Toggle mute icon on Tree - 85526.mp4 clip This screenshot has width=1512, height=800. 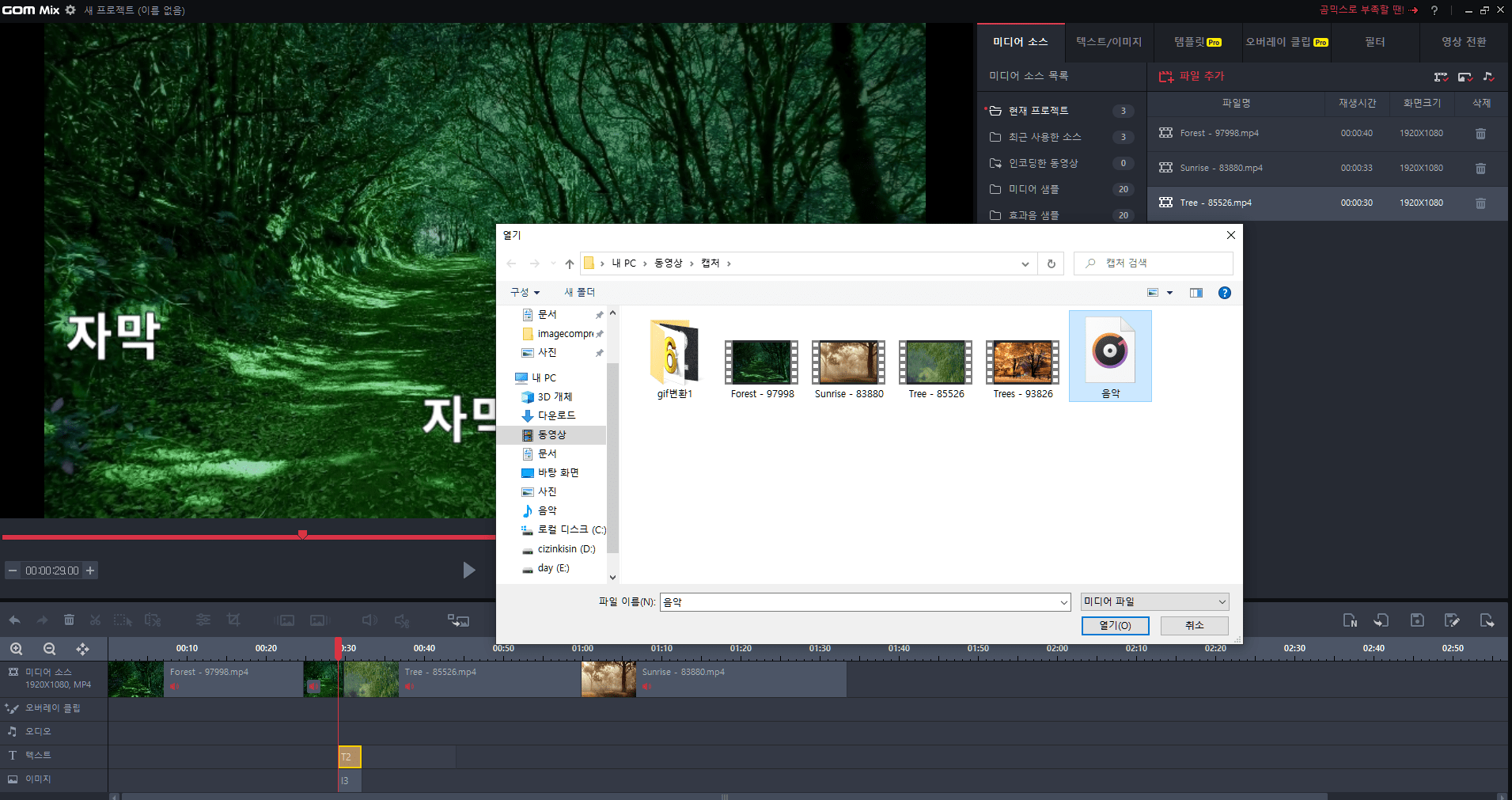tap(409, 686)
